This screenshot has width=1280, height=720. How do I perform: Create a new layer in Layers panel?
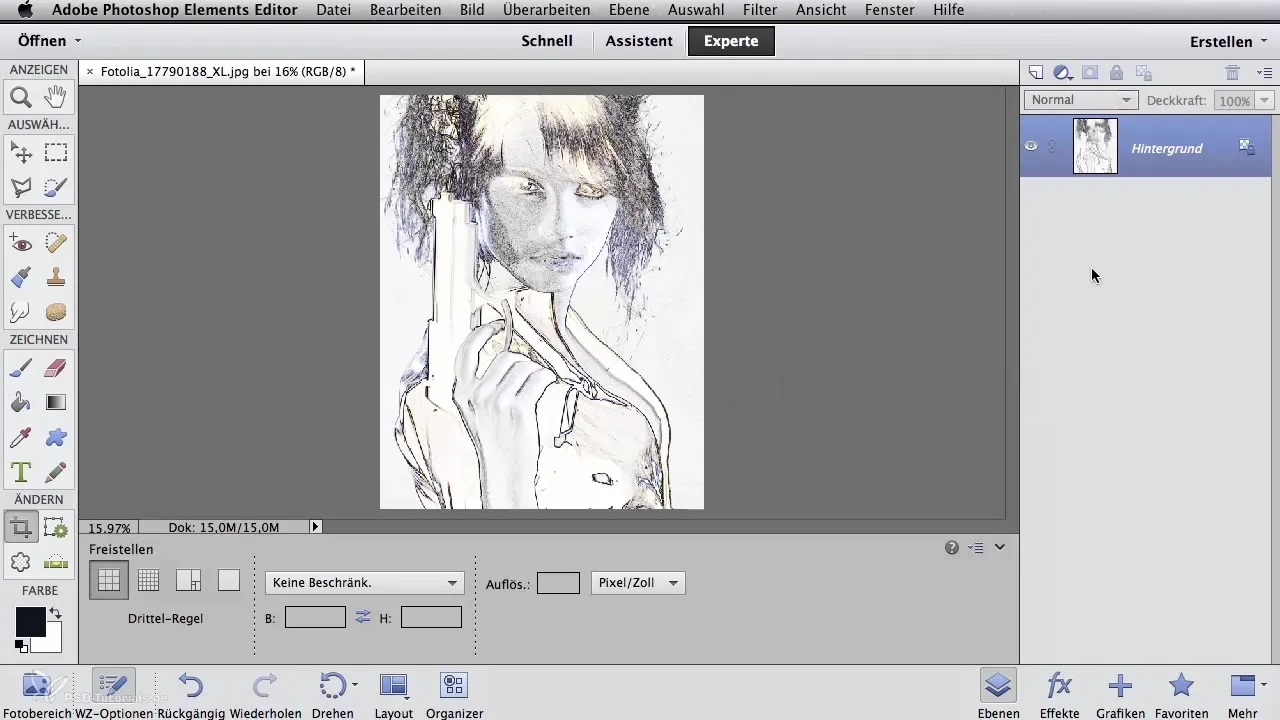pos(1036,73)
